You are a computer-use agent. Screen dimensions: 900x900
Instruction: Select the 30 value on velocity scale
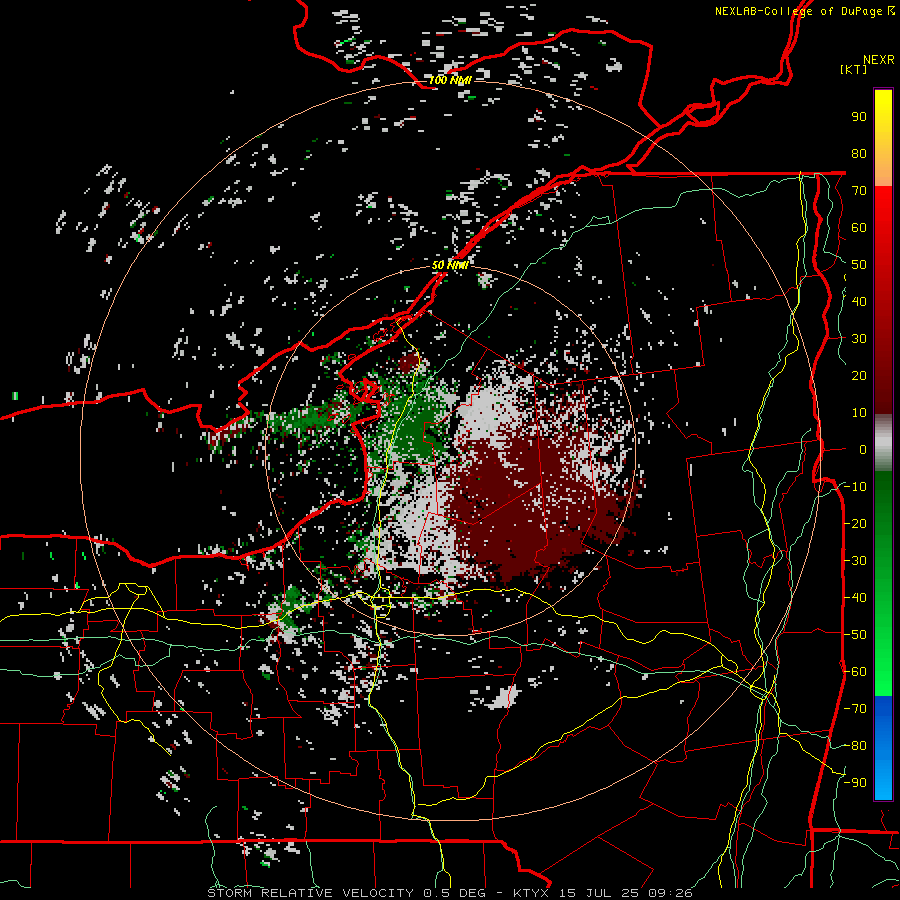point(859,339)
